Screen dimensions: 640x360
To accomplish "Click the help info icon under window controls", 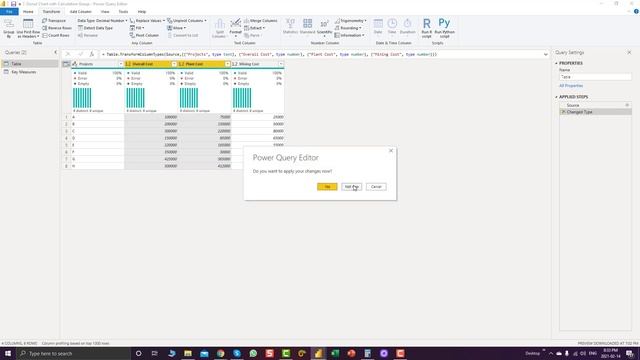I will [636, 11].
